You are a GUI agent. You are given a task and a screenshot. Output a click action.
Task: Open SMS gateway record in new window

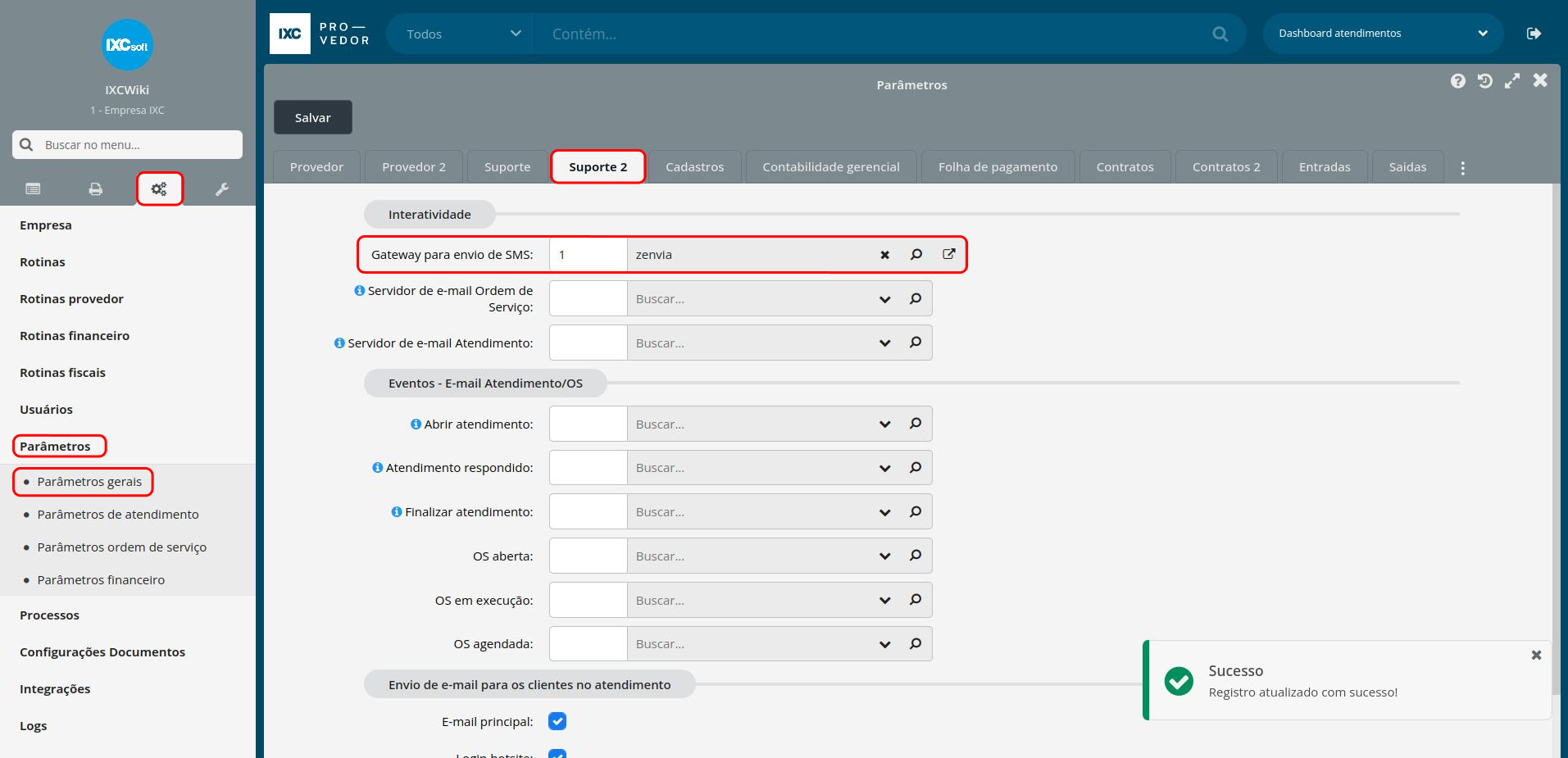(x=948, y=254)
